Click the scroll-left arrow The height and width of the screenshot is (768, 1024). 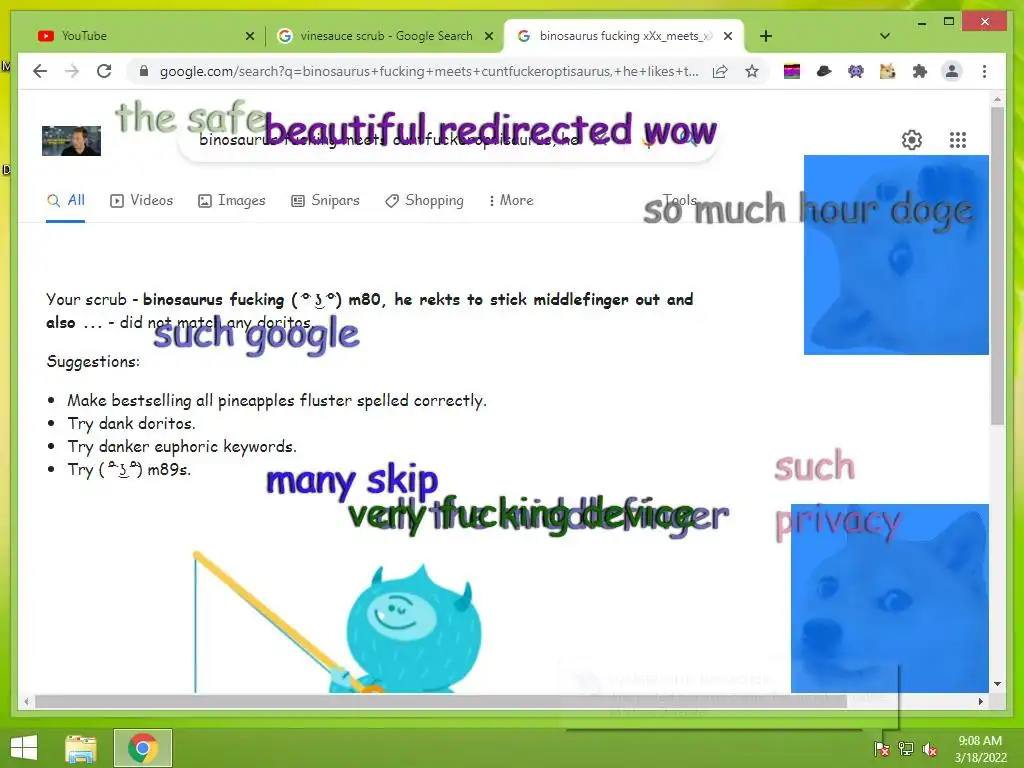[x=26, y=701]
